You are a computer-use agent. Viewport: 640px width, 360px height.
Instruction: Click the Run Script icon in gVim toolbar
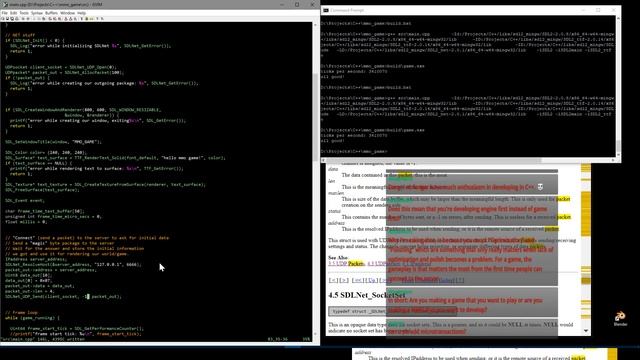point(75,19)
